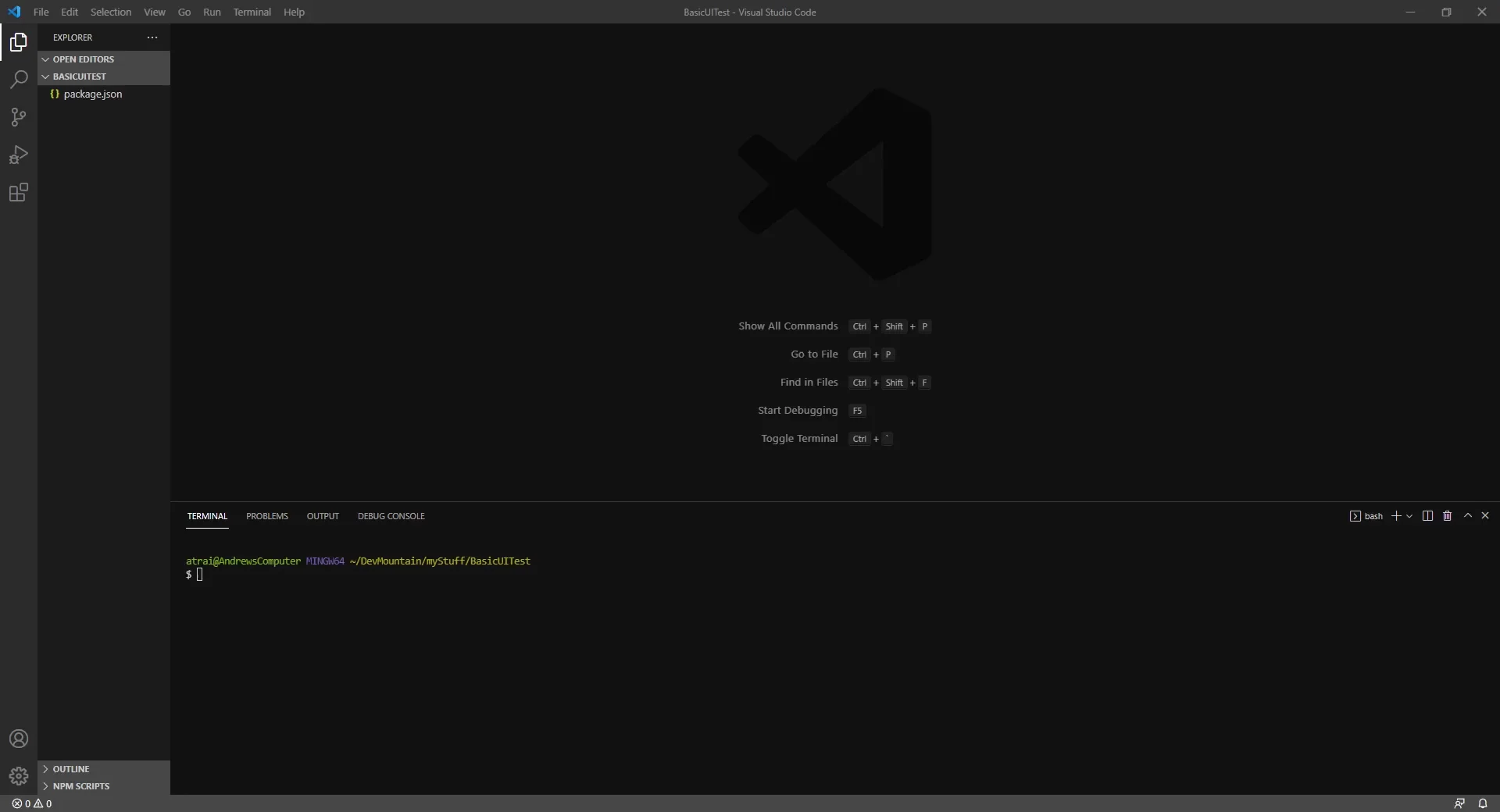The width and height of the screenshot is (1500, 812).
Task: Click the bash terminal label
Action: (1366, 516)
